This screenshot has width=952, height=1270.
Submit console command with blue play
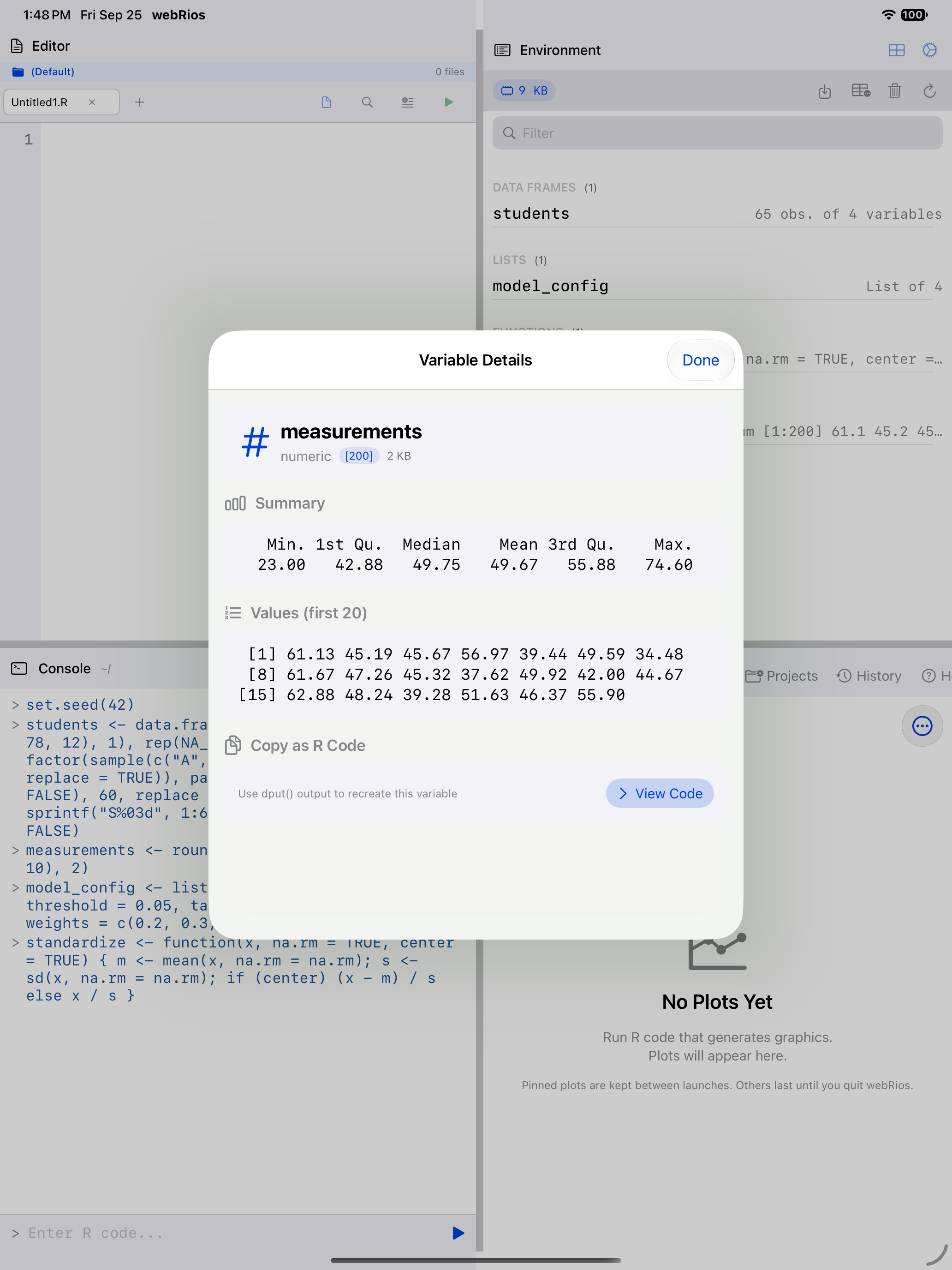coord(458,1233)
